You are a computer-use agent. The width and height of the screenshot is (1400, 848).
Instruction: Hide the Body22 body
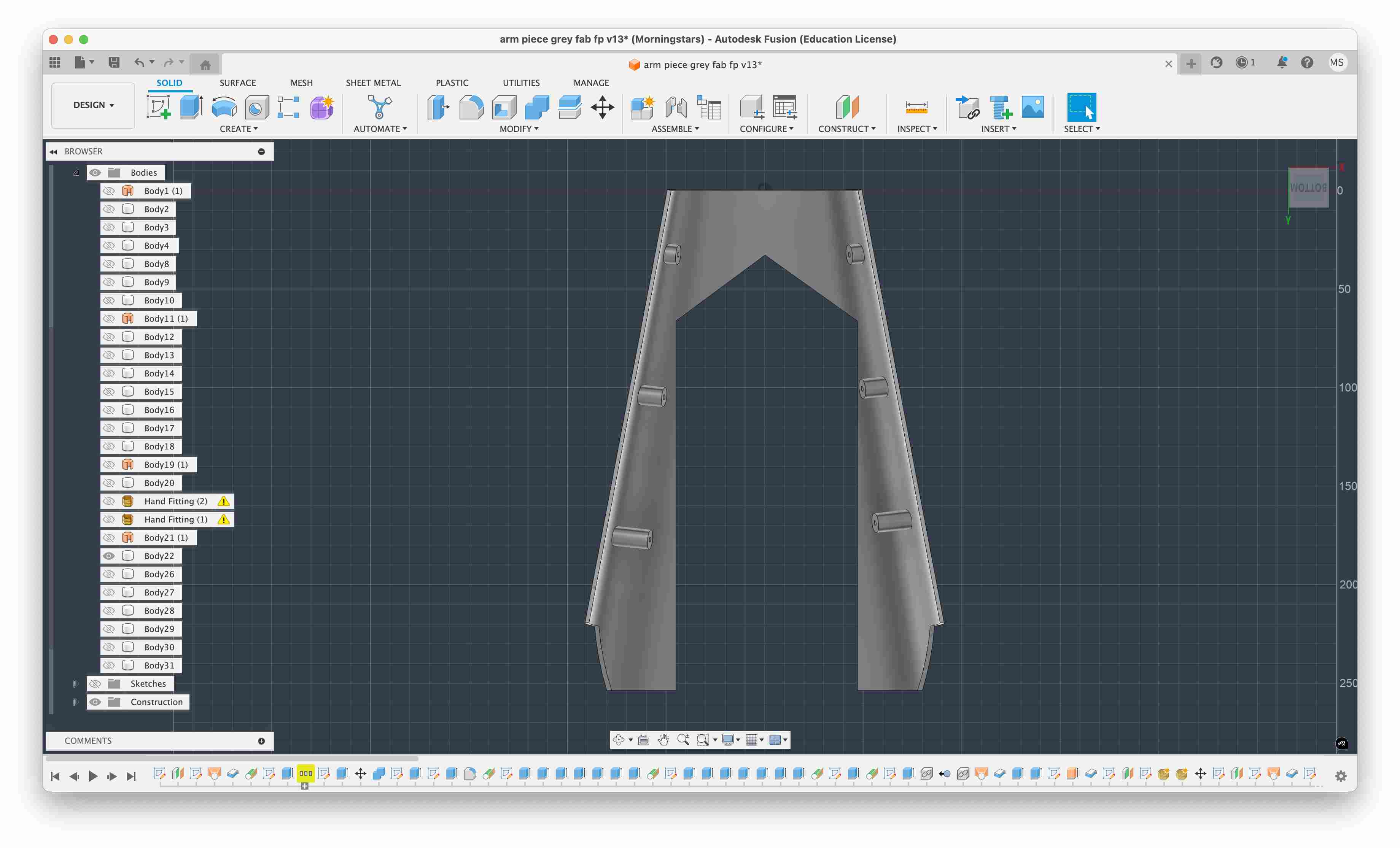(108, 556)
